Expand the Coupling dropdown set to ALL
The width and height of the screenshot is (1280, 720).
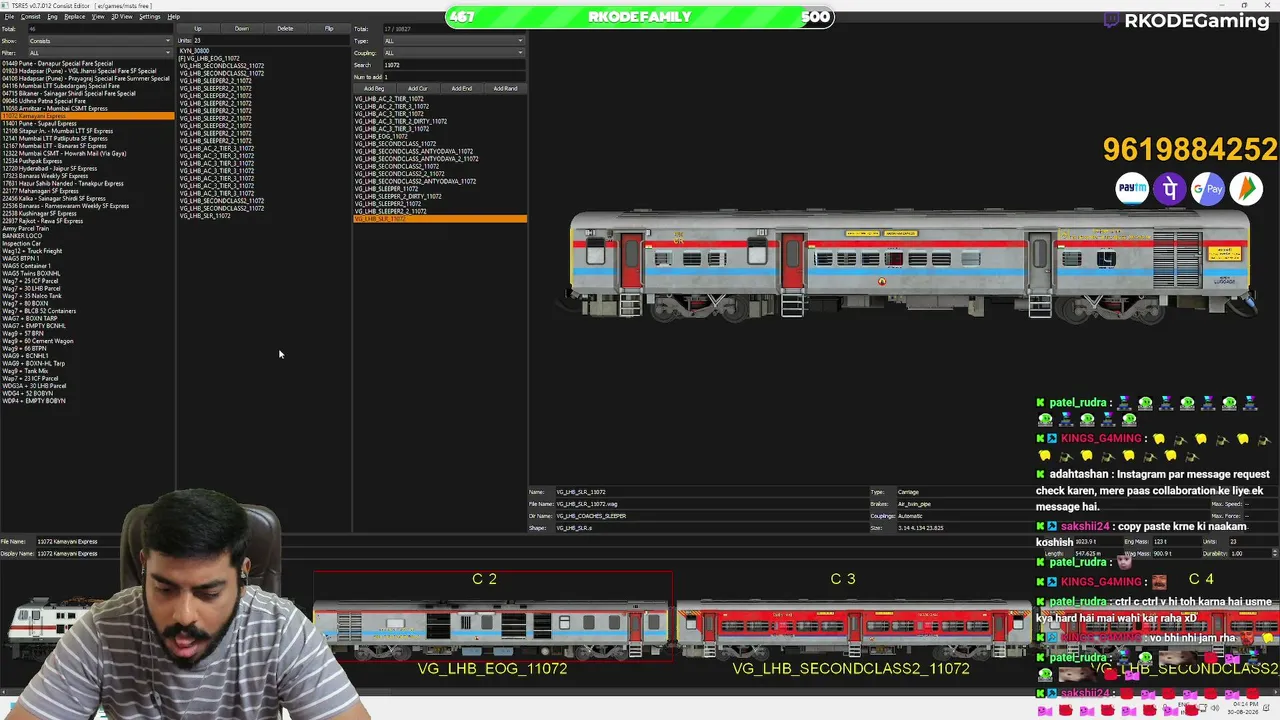[x=453, y=53]
